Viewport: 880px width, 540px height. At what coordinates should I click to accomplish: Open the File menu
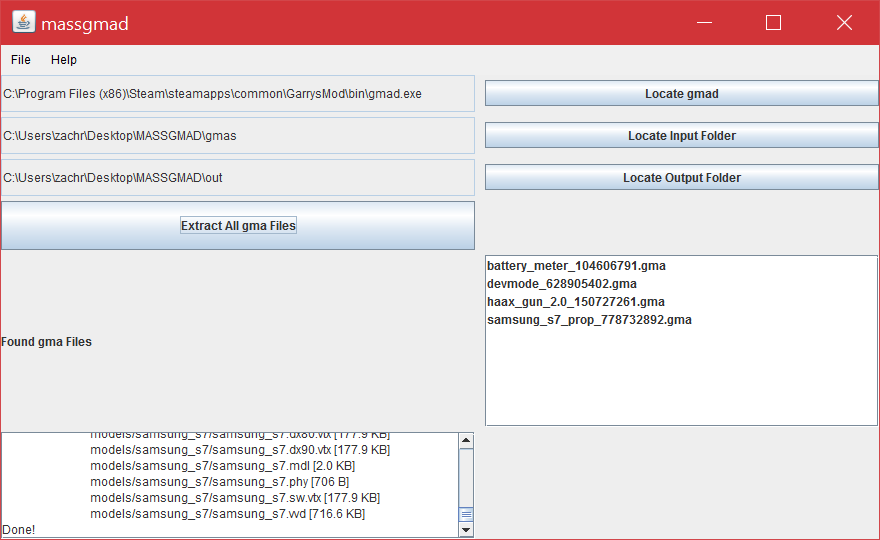21,60
